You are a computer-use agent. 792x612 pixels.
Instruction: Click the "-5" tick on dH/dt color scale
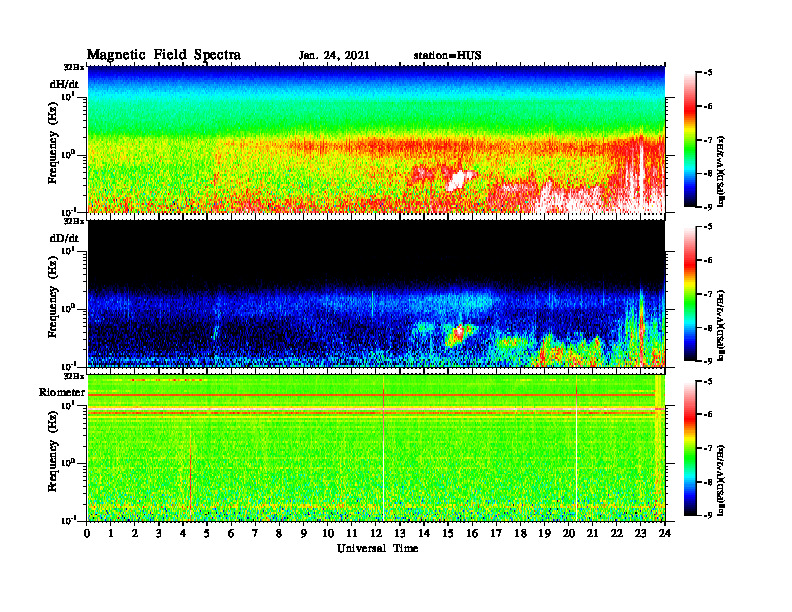point(708,72)
